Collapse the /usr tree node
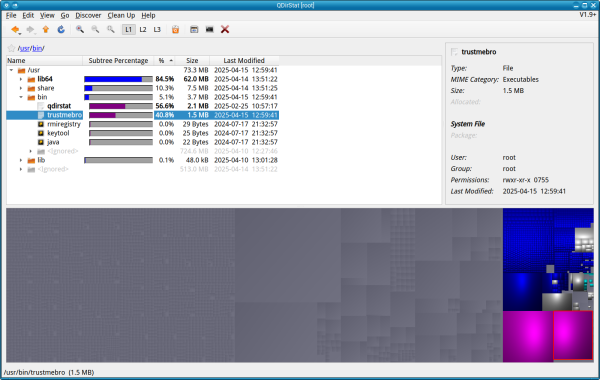600x380 pixels. coord(11,70)
